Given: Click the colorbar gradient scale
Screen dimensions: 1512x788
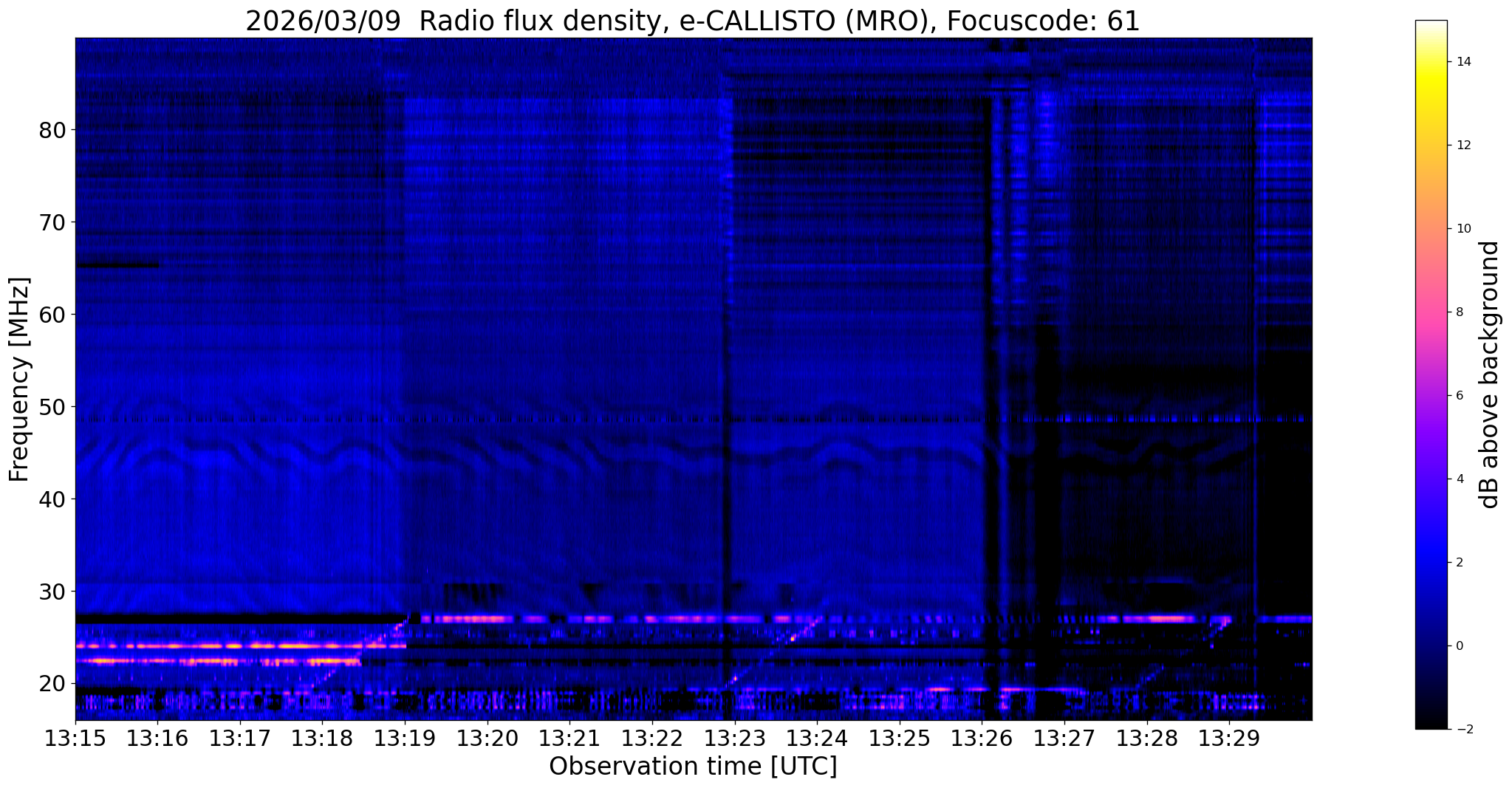Looking at the screenshot, I should (1431, 374).
